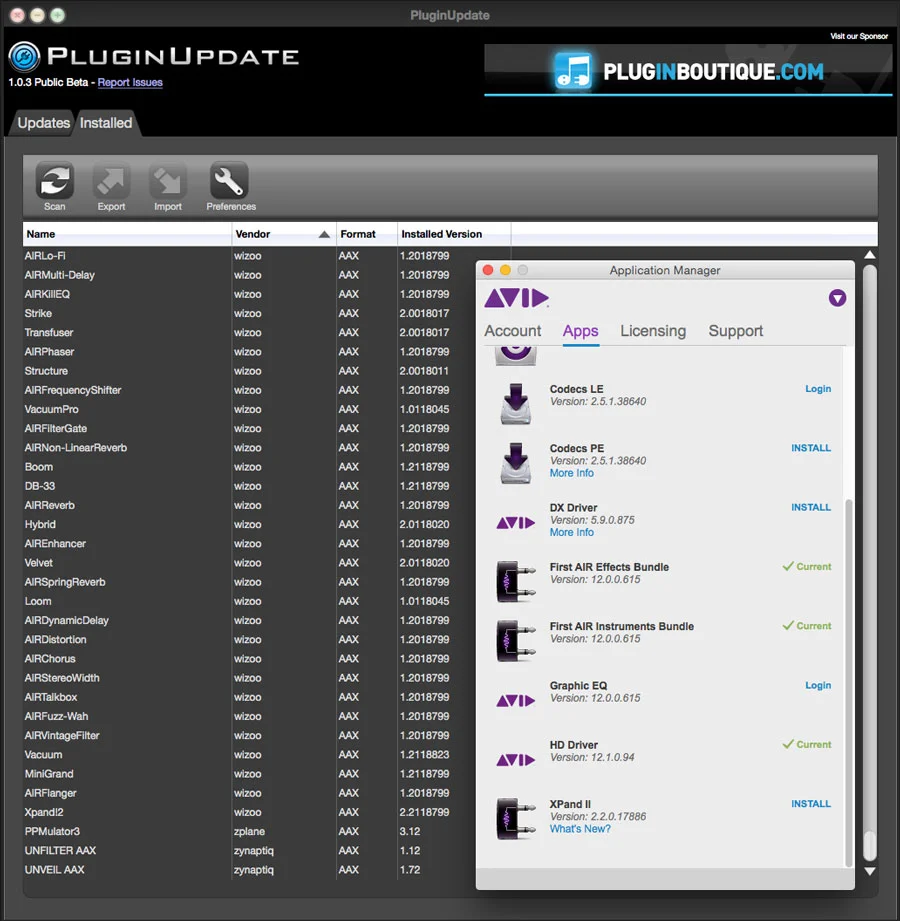Click the DX Driver Avid icon

tap(516, 522)
